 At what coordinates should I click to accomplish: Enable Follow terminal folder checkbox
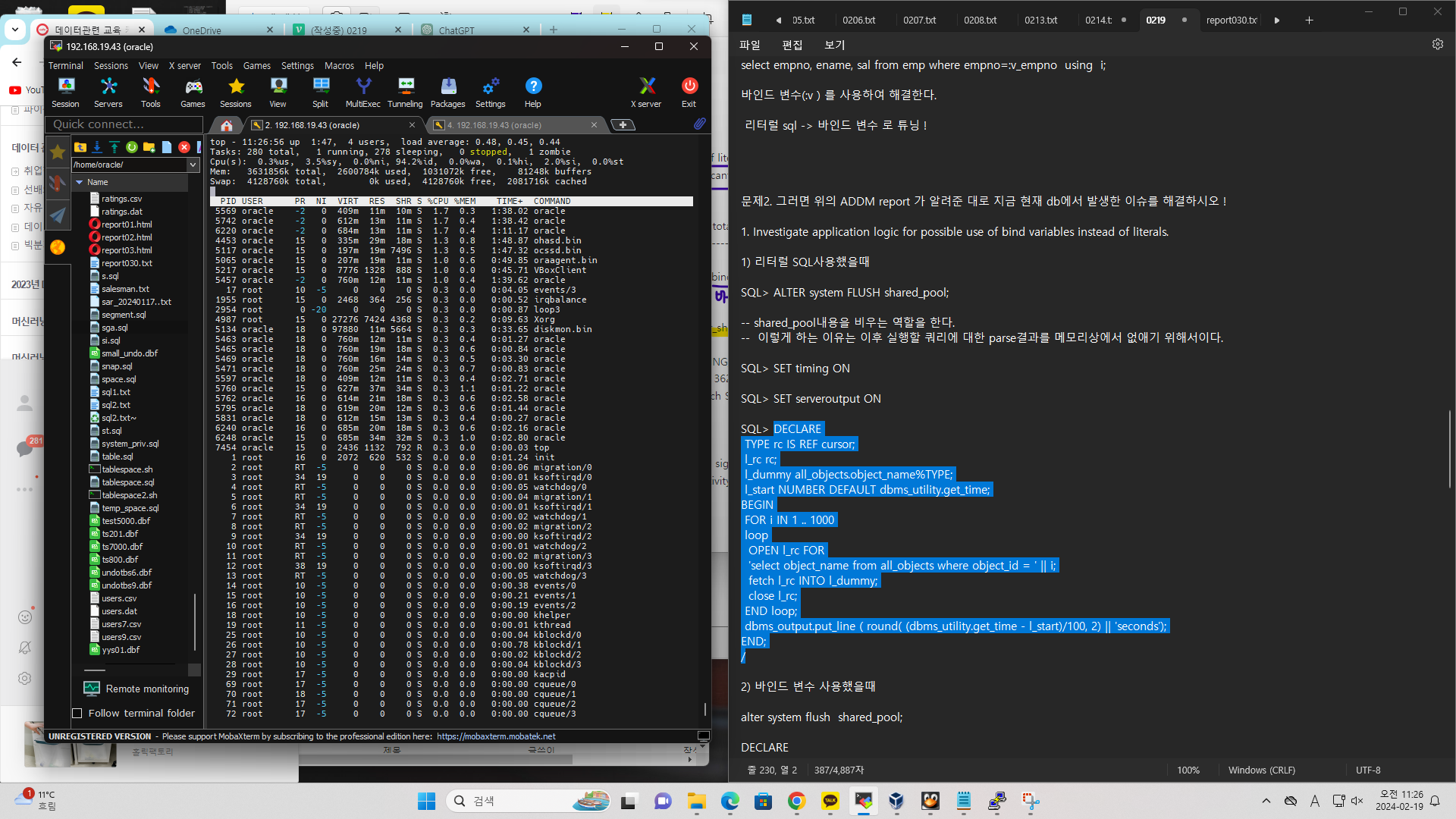tap(77, 713)
